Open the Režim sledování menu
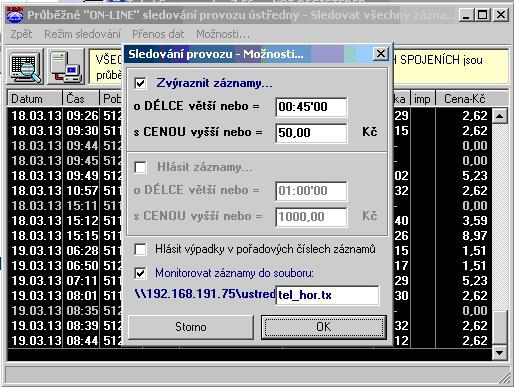The image size is (514, 387). point(82,34)
